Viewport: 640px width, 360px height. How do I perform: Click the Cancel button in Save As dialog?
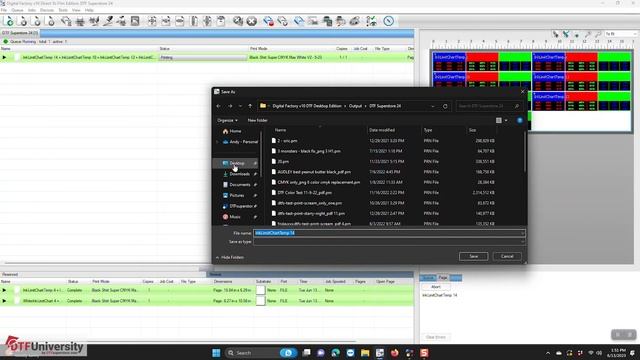click(507, 256)
